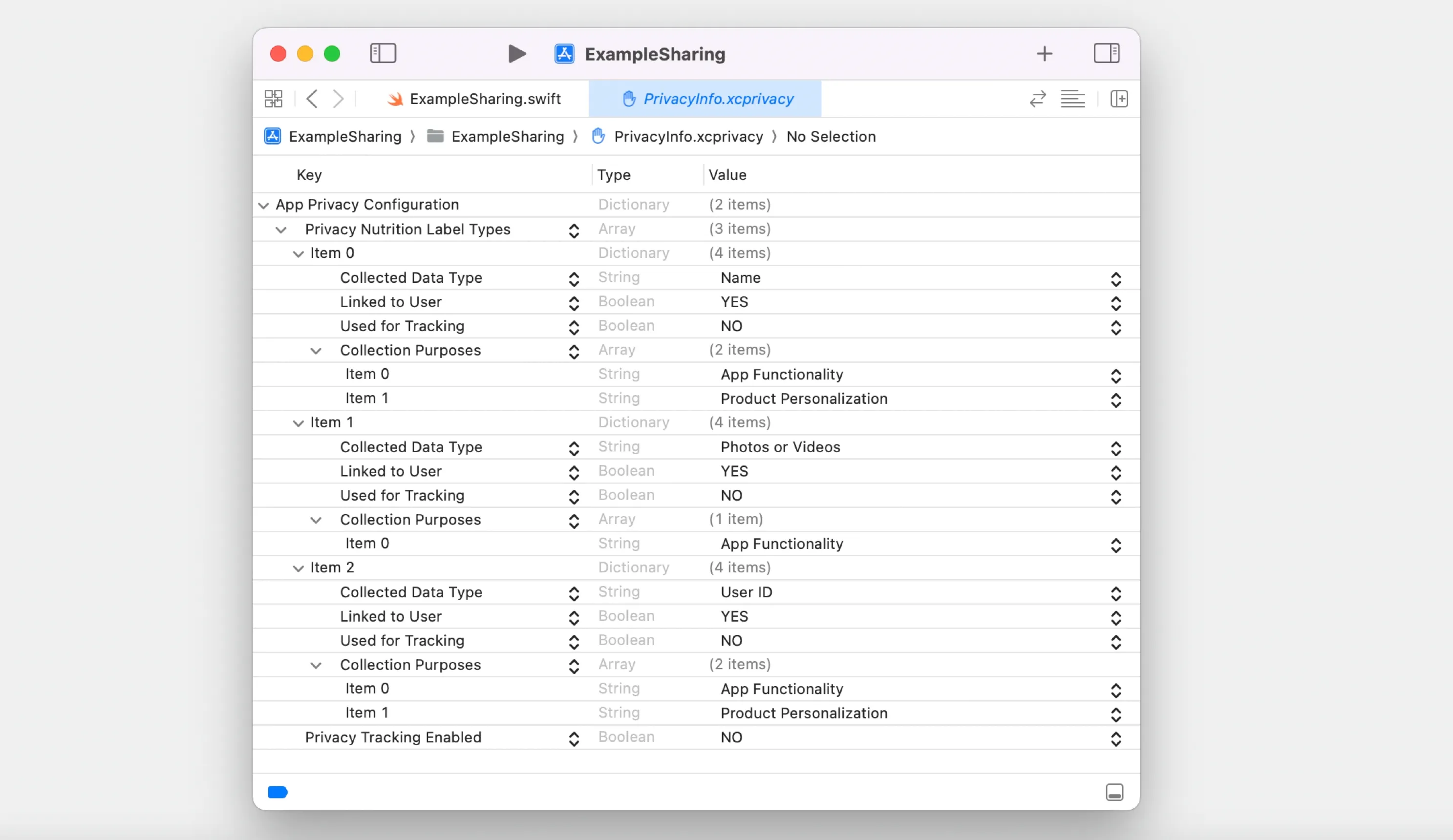Open the PrivacyInfo.xcprivacy breadcrumb
This screenshot has height=840, width=1453.
(677, 137)
